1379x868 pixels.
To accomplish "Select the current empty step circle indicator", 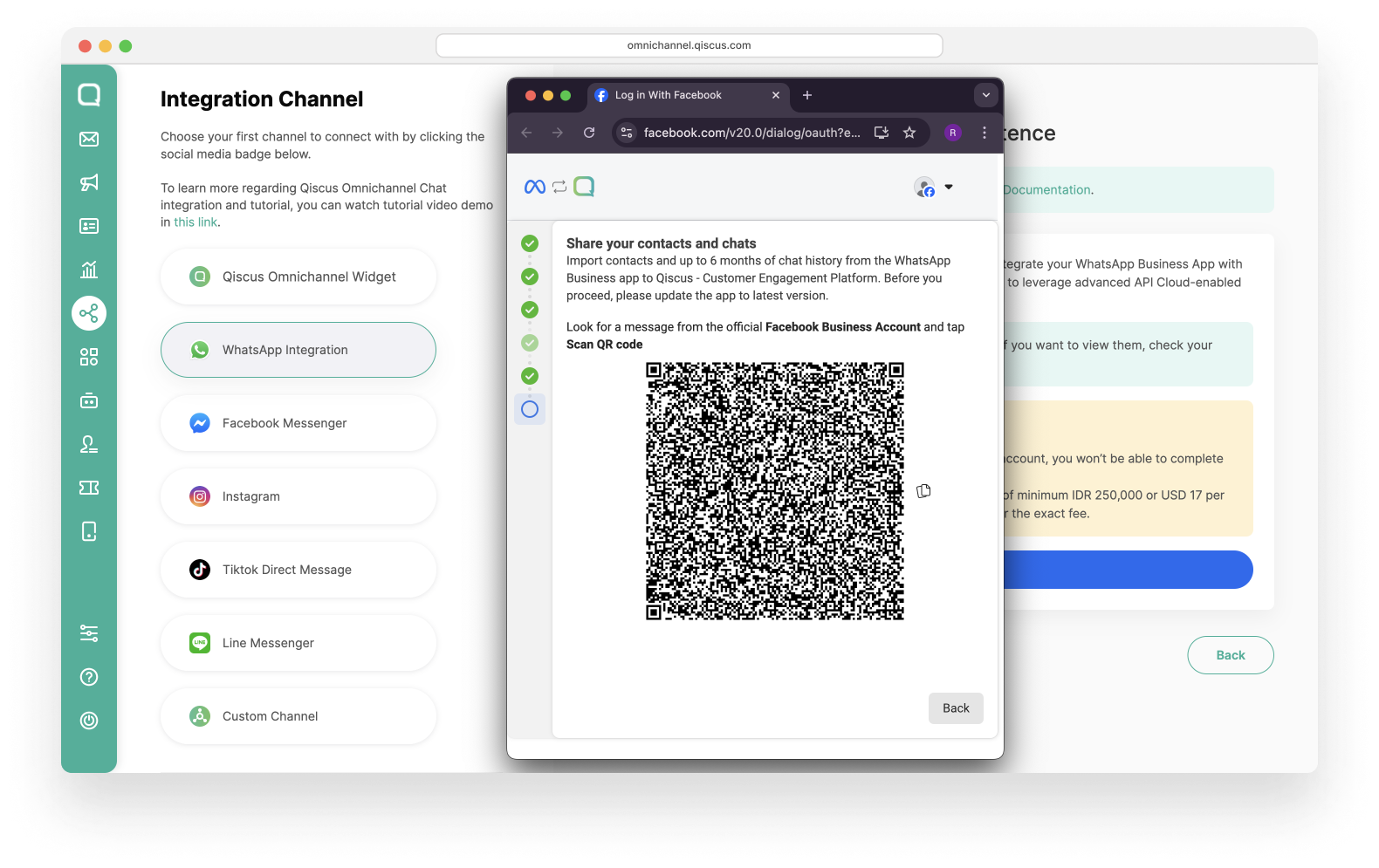I will click(530, 409).
